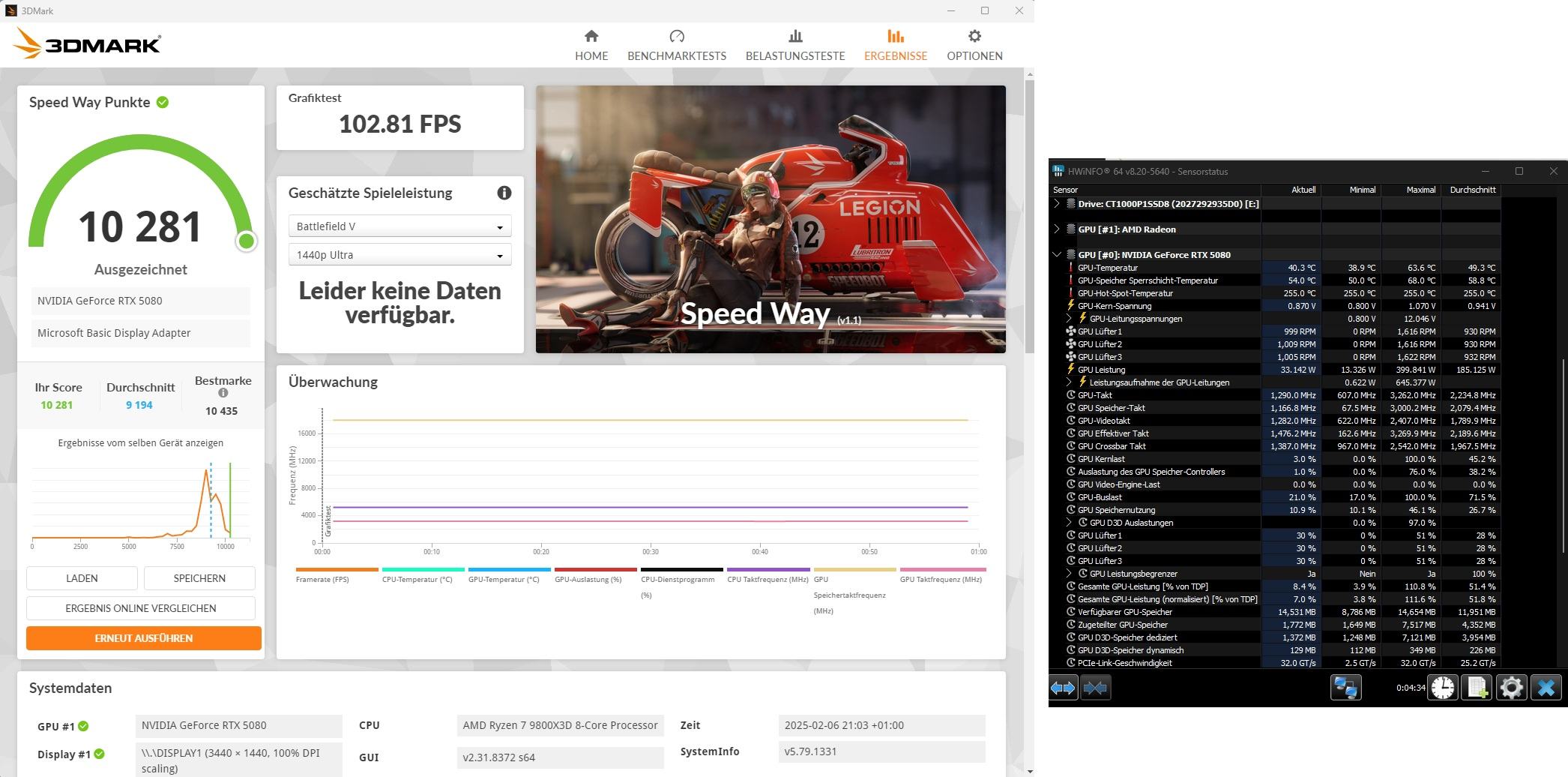Click the Minimal column header in HWiNFO
Image resolution: width=1568 pixels, height=777 pixels.
click(1351, 190)
